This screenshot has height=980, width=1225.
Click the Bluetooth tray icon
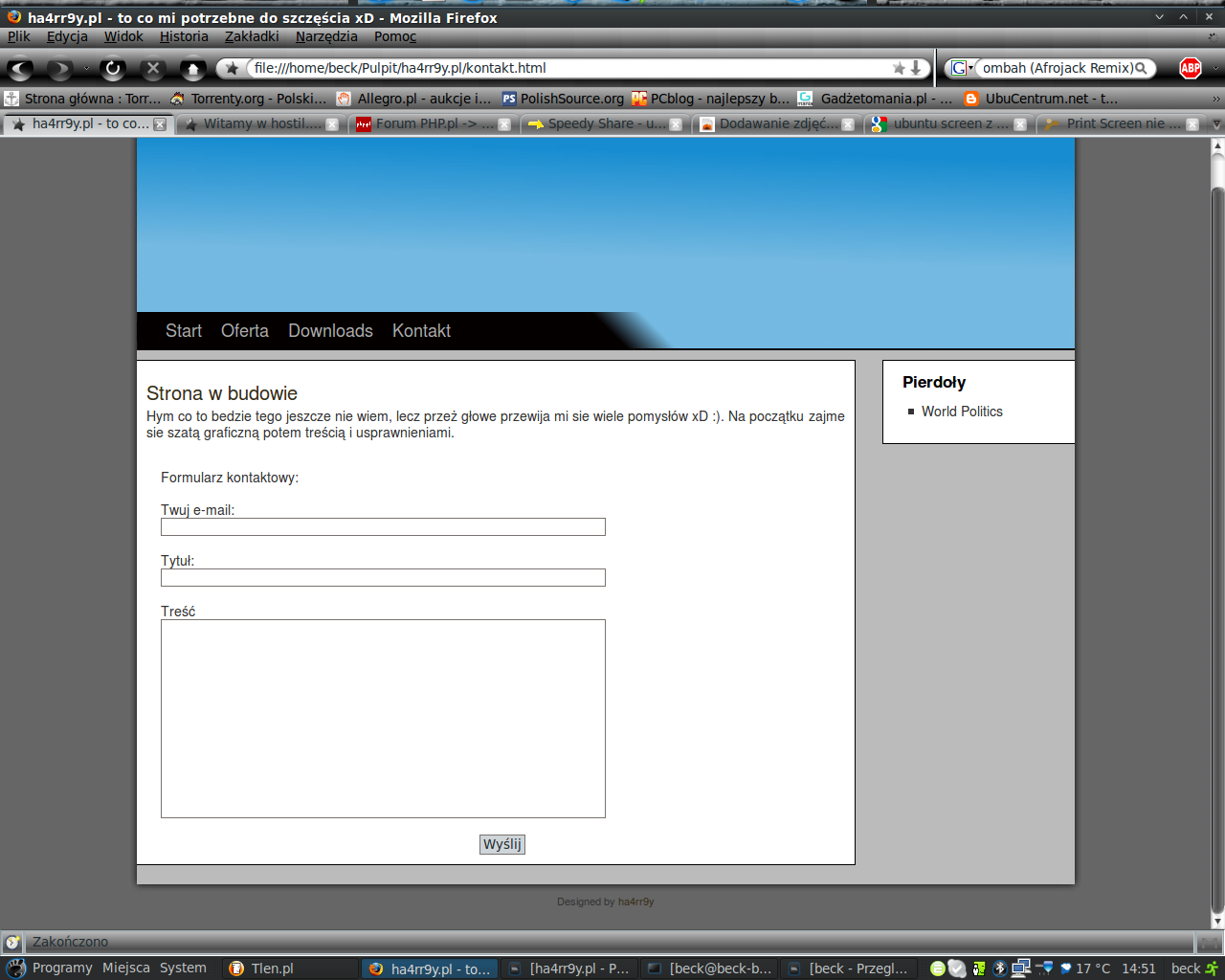click(999, 969)
